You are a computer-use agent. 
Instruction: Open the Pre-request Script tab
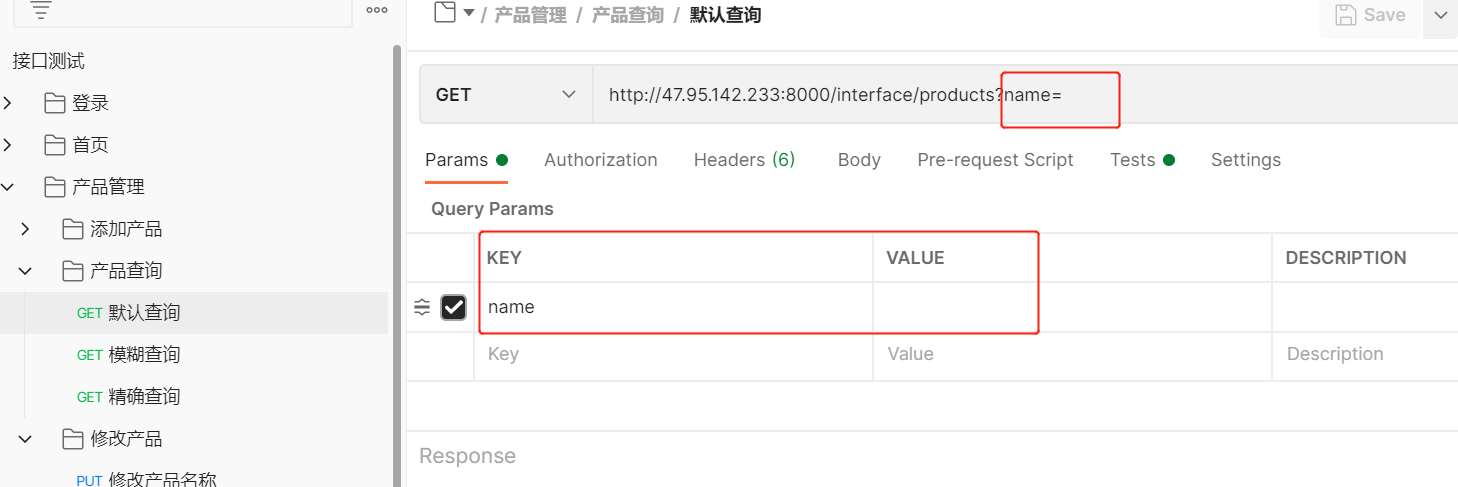tap(995, 160)
